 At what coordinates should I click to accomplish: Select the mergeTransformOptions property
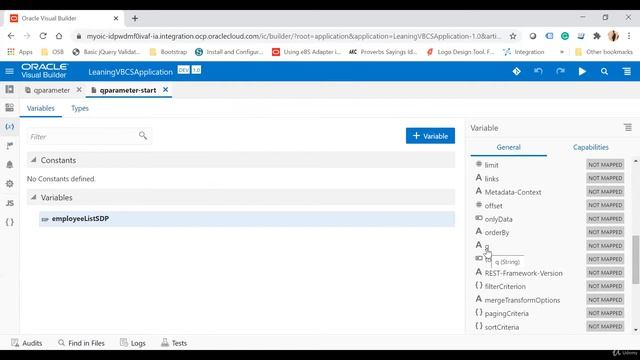(x=522, y=300)
